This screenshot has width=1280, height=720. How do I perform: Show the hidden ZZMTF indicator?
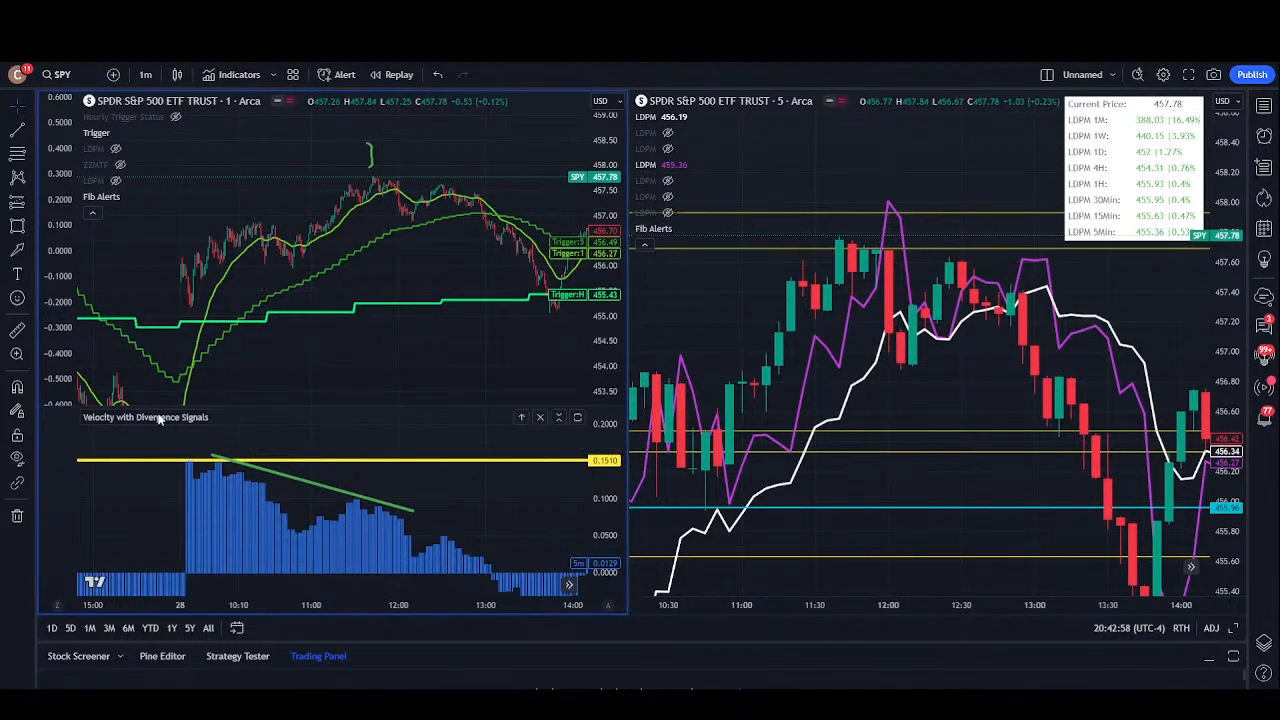(x=119, y=165)
